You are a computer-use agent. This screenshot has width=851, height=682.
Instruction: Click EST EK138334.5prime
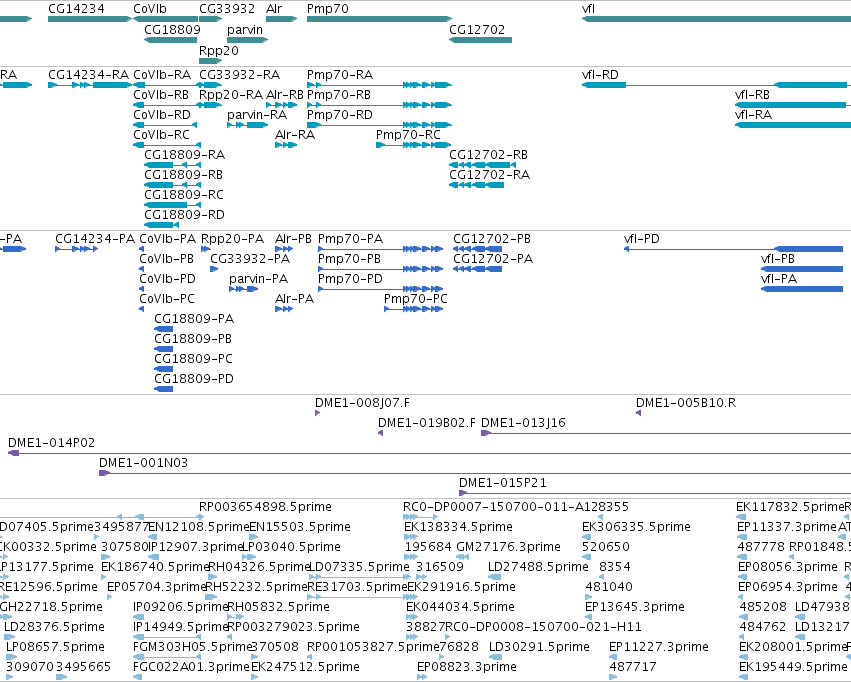[459, 527]
